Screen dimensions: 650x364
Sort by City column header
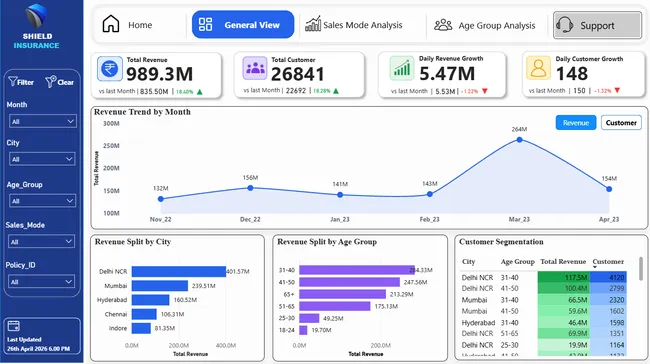point(468,262)
